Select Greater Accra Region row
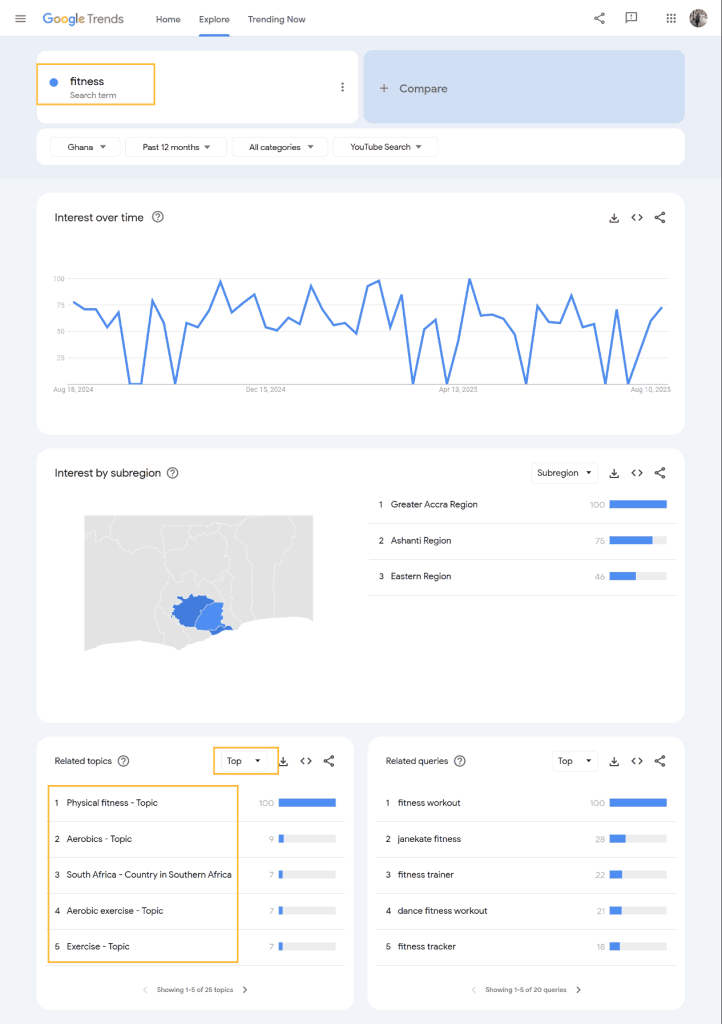 [x=523, y=505]
